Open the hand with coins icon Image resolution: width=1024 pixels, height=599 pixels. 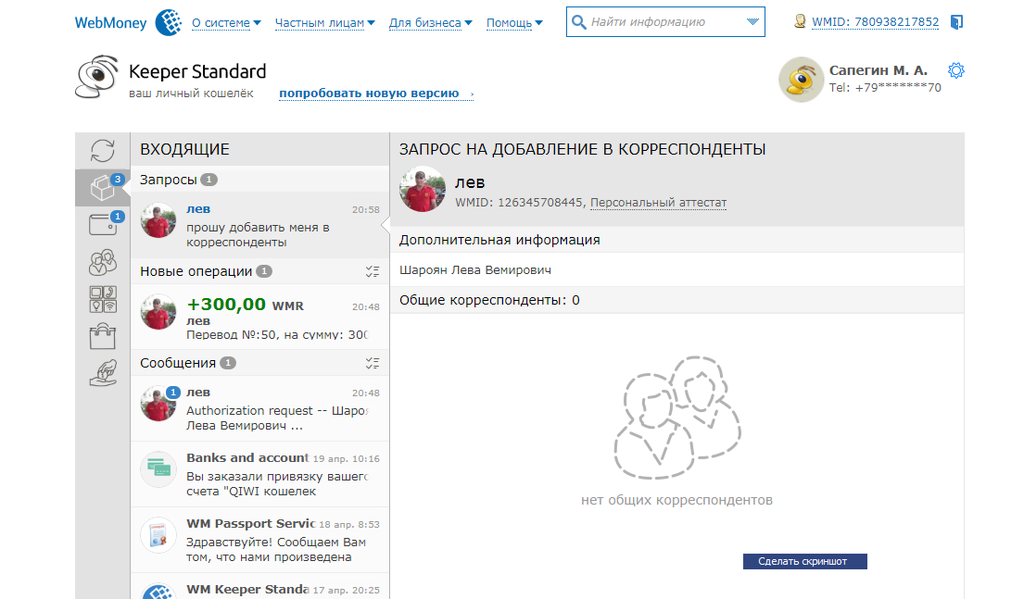click(x=102, y=373)
